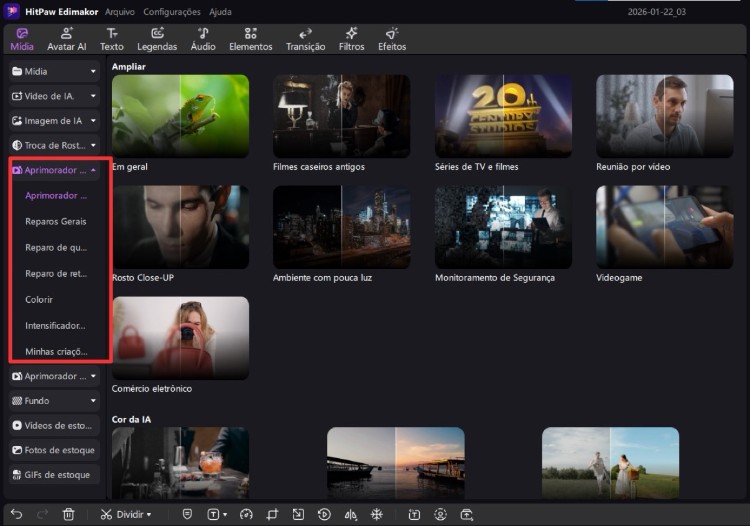This screenshot has height=526, width=750.
Task: Expand the collapsed Aprimorador section above Fundo
Action: (54, 376)
